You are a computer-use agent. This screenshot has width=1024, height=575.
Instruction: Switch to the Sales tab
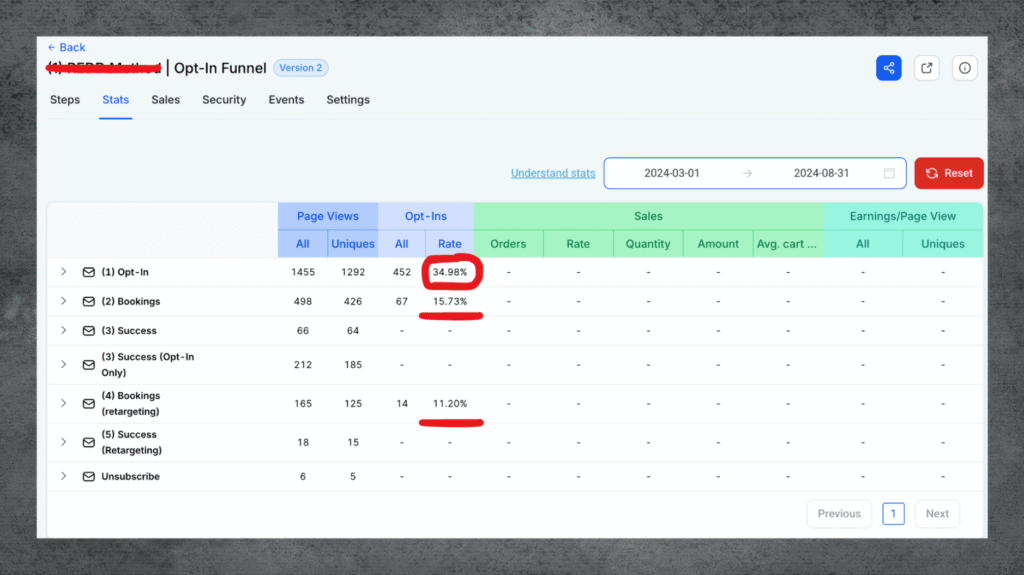166,100
